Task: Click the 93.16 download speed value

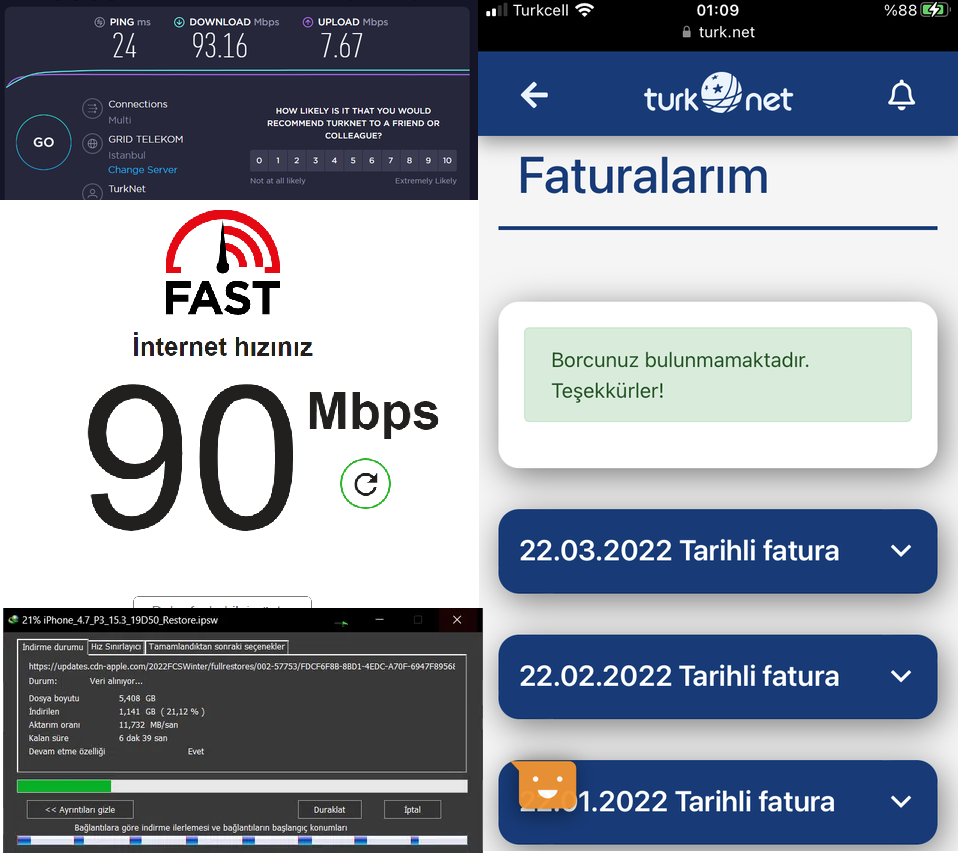Action: pyautogui.click(x=220, y=46)
